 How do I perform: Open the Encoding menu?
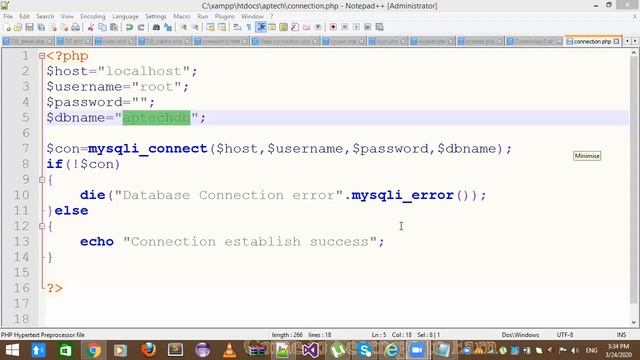point(93,16)
